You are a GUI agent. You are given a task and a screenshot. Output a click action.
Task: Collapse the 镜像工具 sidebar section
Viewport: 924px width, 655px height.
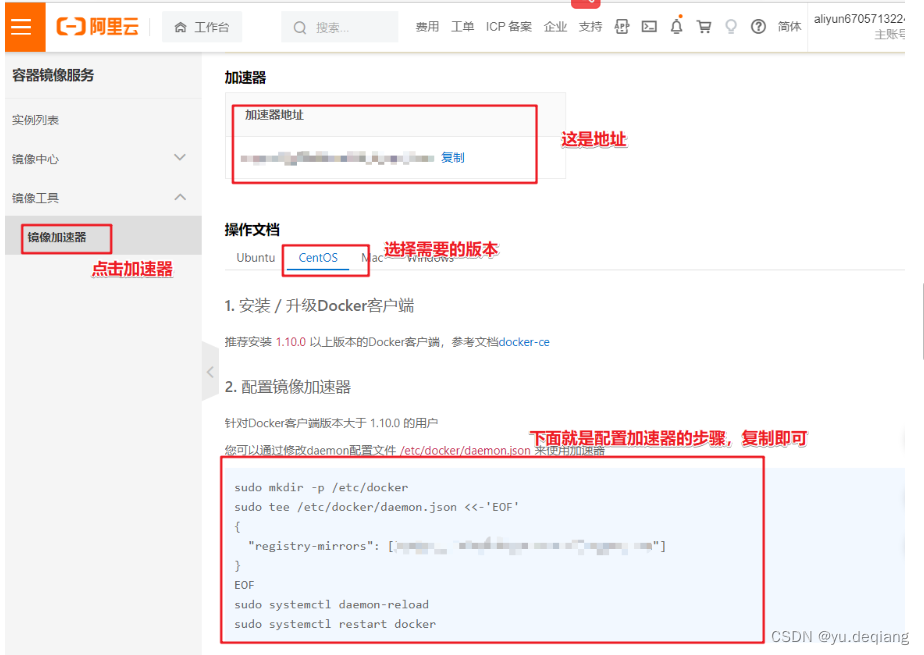click(103, 197)
